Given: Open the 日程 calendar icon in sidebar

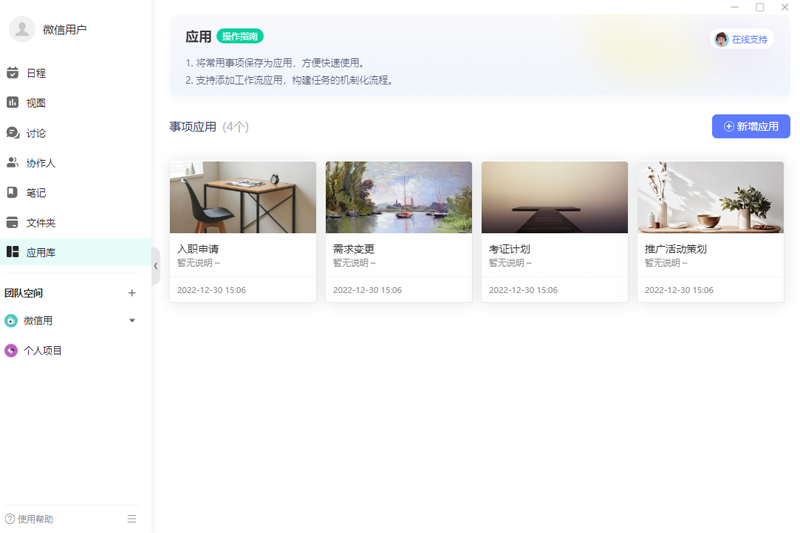Looking at the screenshot, I should [x=13, y=73].
